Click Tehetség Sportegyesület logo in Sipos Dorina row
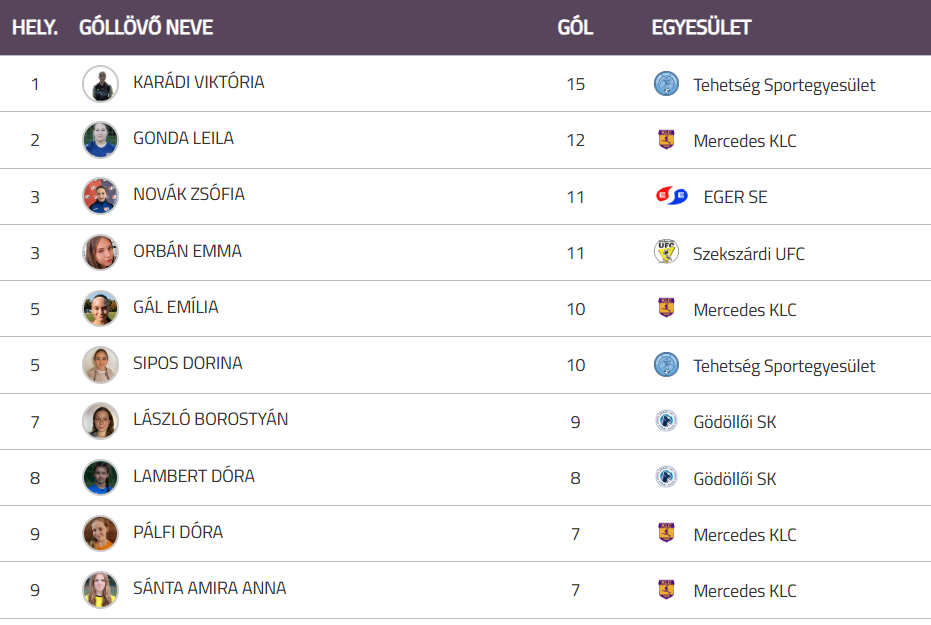Viewport: 931px width, 625px height. tap(666, 365)
